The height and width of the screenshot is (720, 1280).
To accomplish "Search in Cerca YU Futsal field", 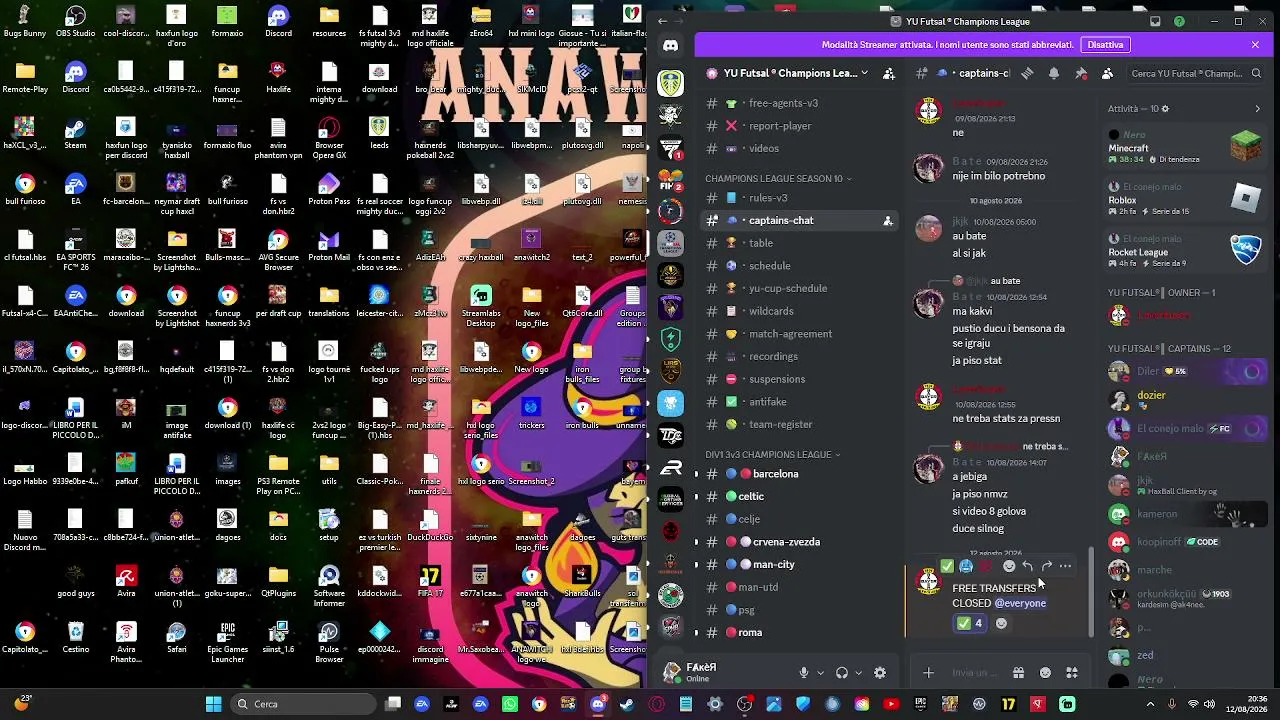I will tap(1196, 73).
